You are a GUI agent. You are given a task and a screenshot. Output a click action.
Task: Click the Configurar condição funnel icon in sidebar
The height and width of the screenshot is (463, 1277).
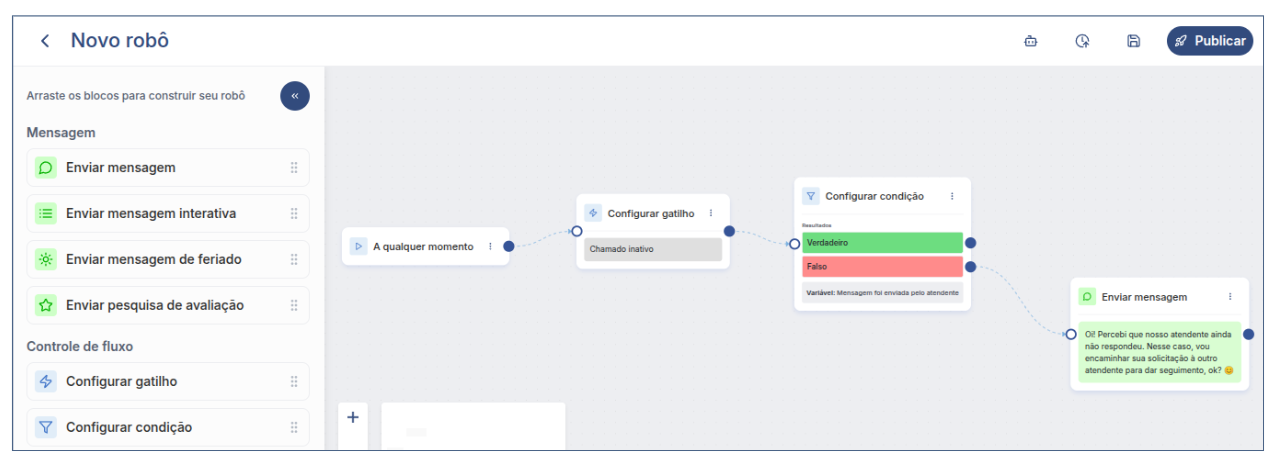(x=45, y=427)
